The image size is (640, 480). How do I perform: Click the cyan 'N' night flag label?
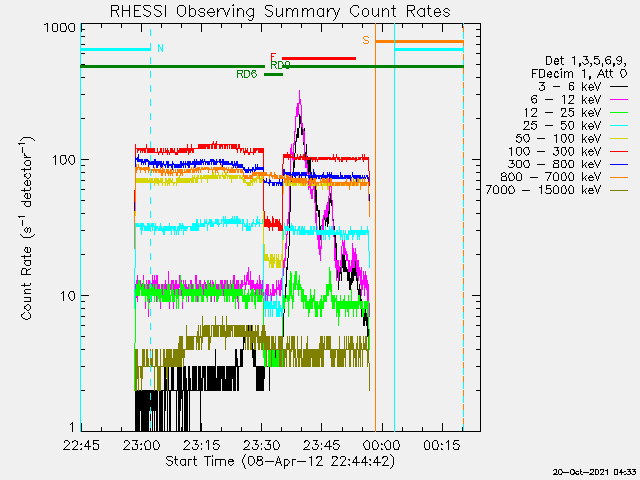[160, 48]
